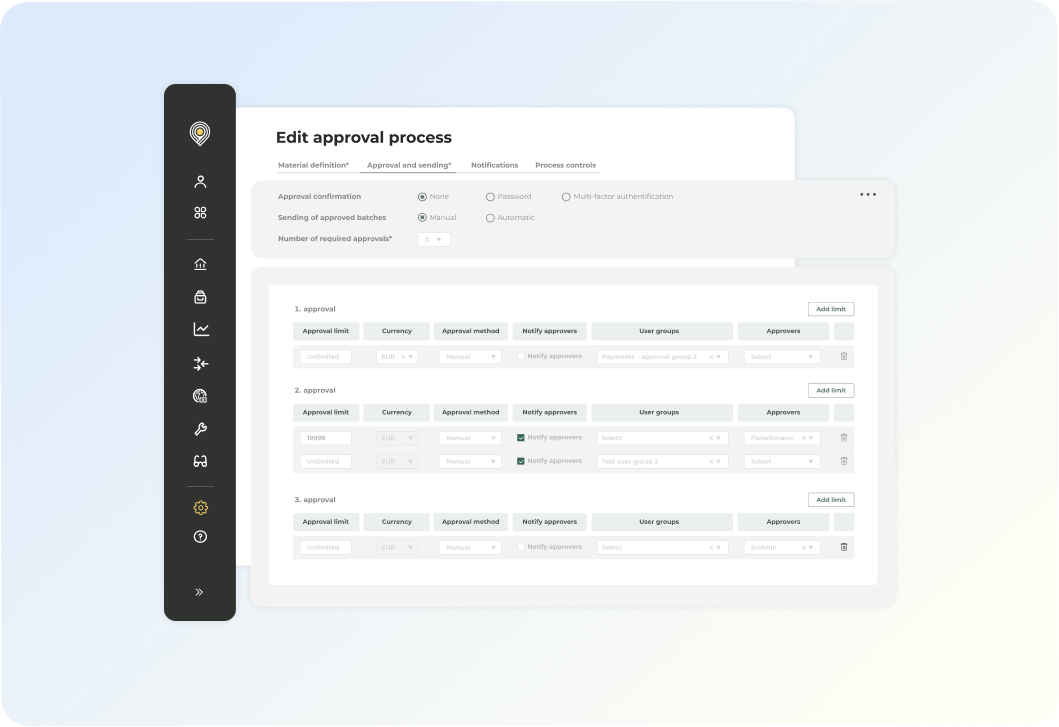Clear Test user group 2 selection
This screenshot has width=1059, height=727.
(x=711, y=461)
